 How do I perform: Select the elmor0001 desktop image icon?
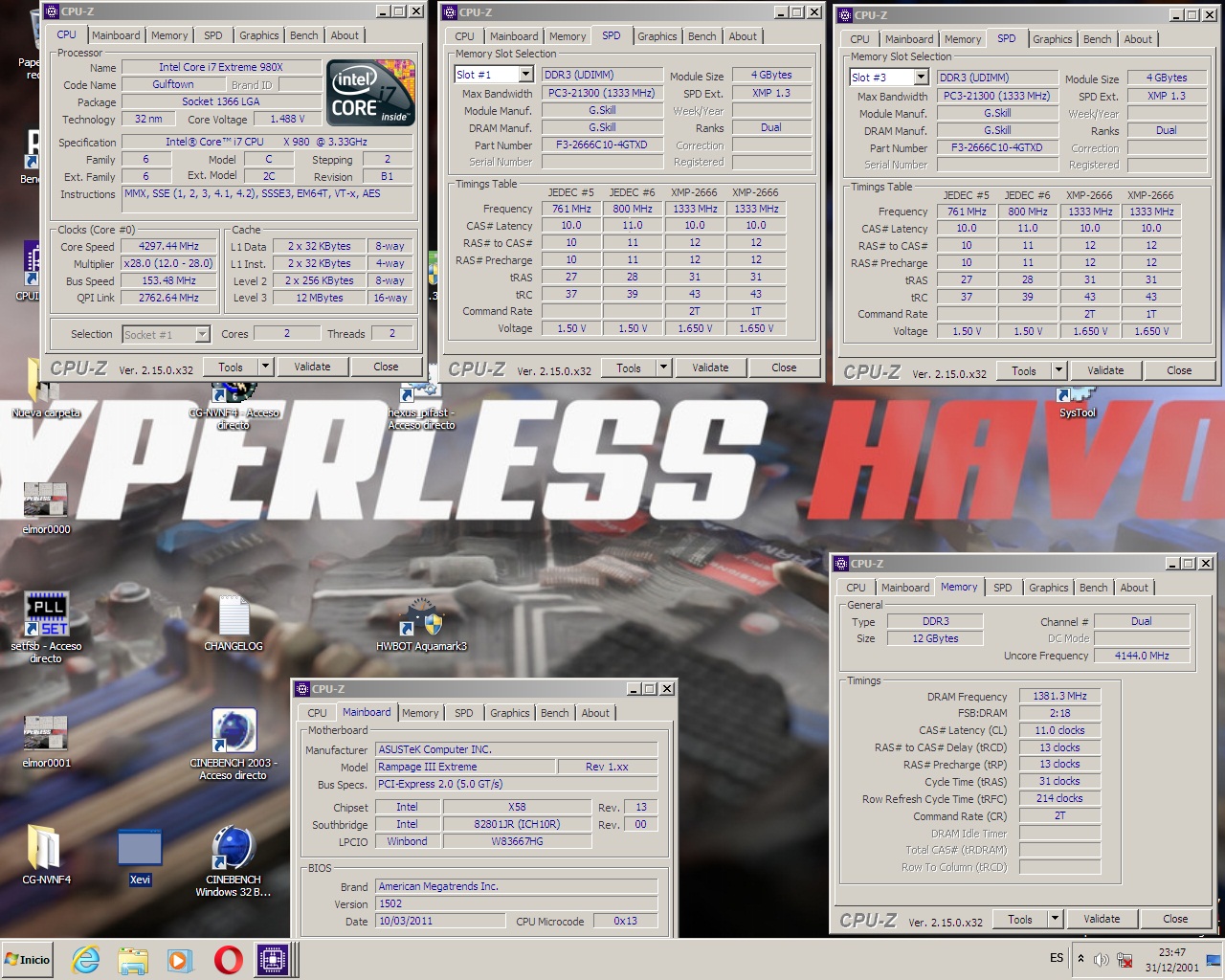coord(46,742)
